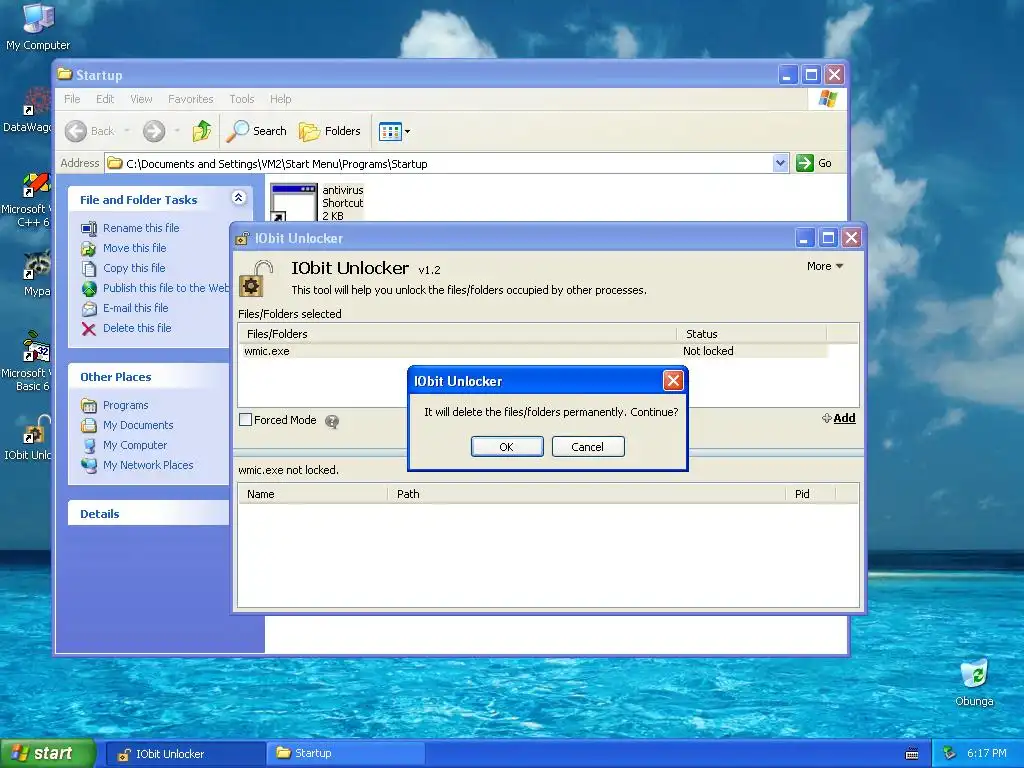
Task: Open View menu in Startup window
Action: click(141, 99)
